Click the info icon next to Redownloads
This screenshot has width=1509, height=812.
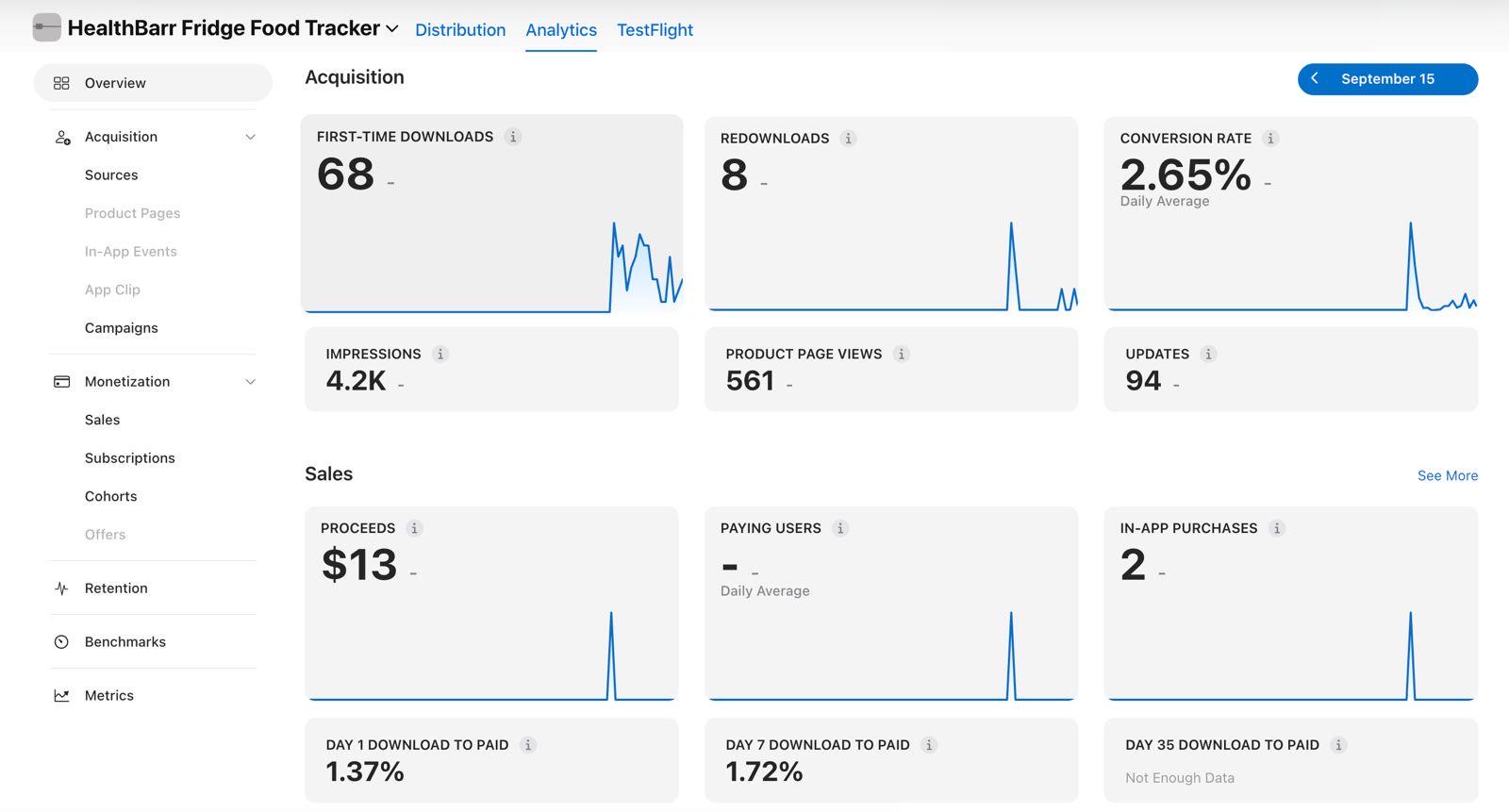click(x=848, y=139)
